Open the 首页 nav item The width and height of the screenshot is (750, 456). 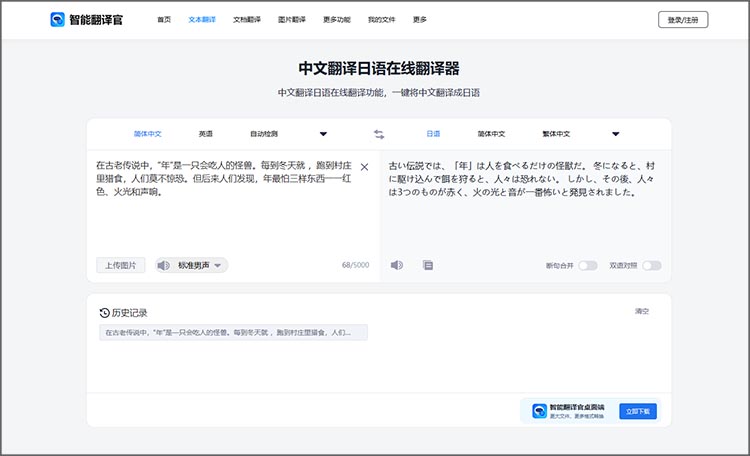pyautogui.click(x=164, y=20)
